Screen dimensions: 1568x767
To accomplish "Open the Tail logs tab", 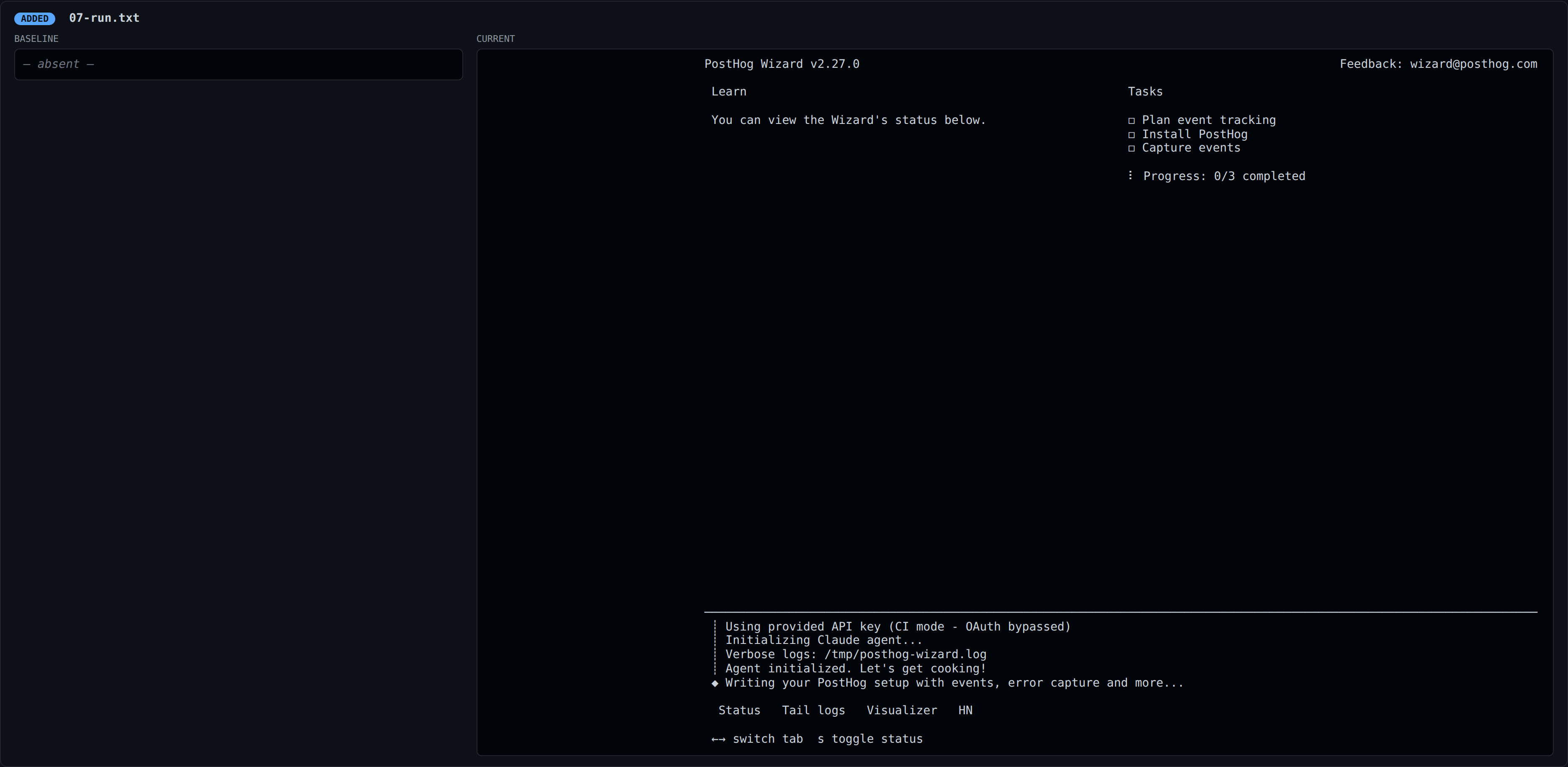I will coord(813,710).
